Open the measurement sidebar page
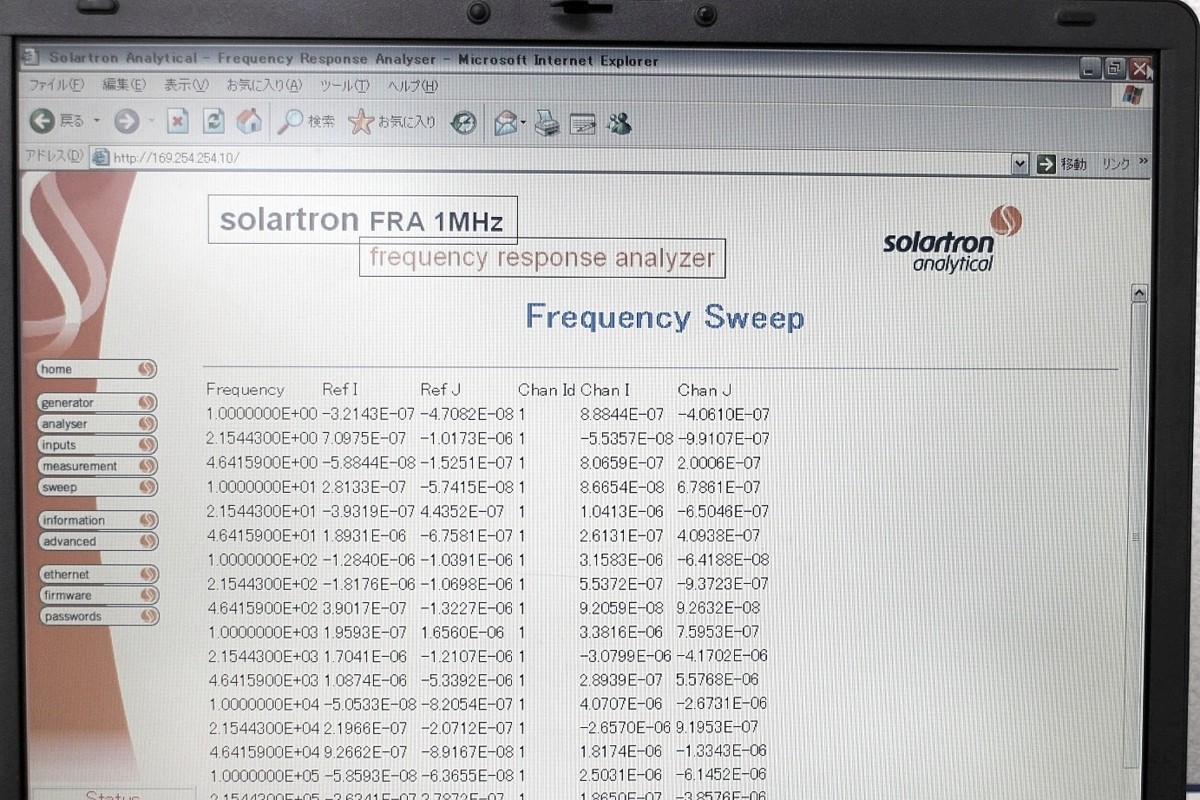 click(x=97, y=466)
